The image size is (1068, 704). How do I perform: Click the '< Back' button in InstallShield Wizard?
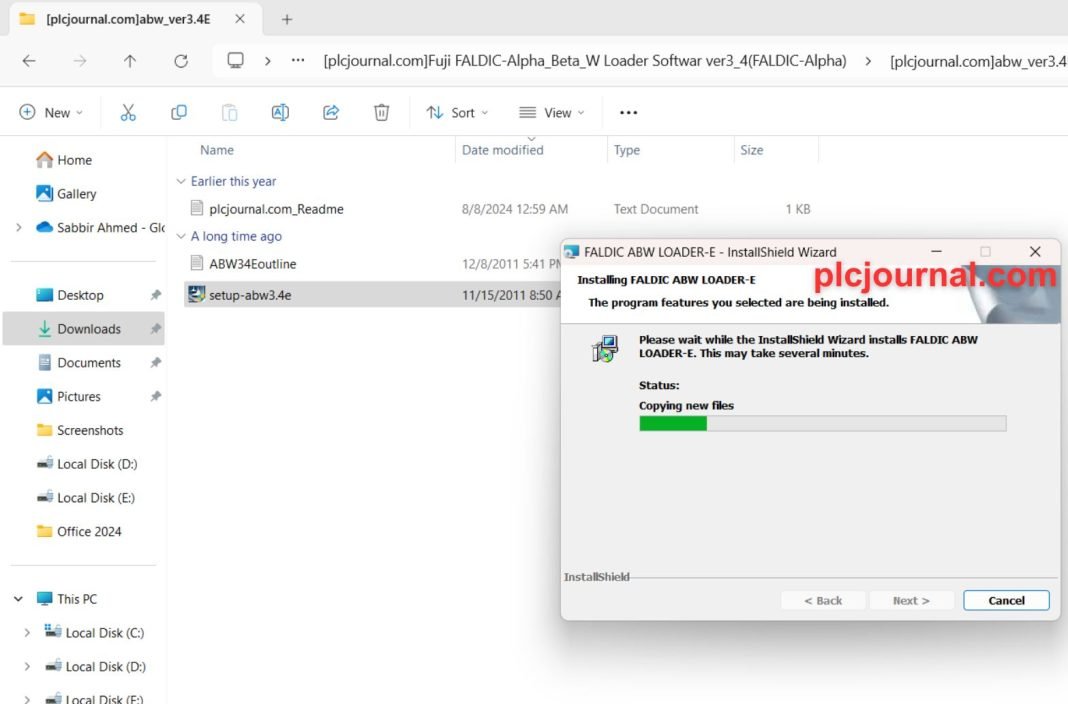[x=823, y=600]
